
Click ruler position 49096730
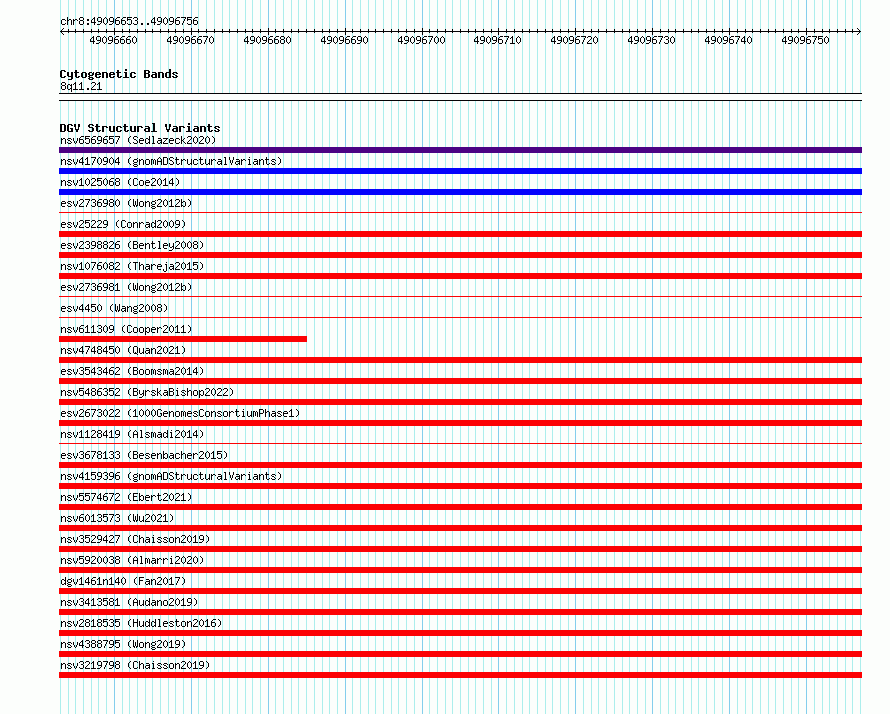652,40
